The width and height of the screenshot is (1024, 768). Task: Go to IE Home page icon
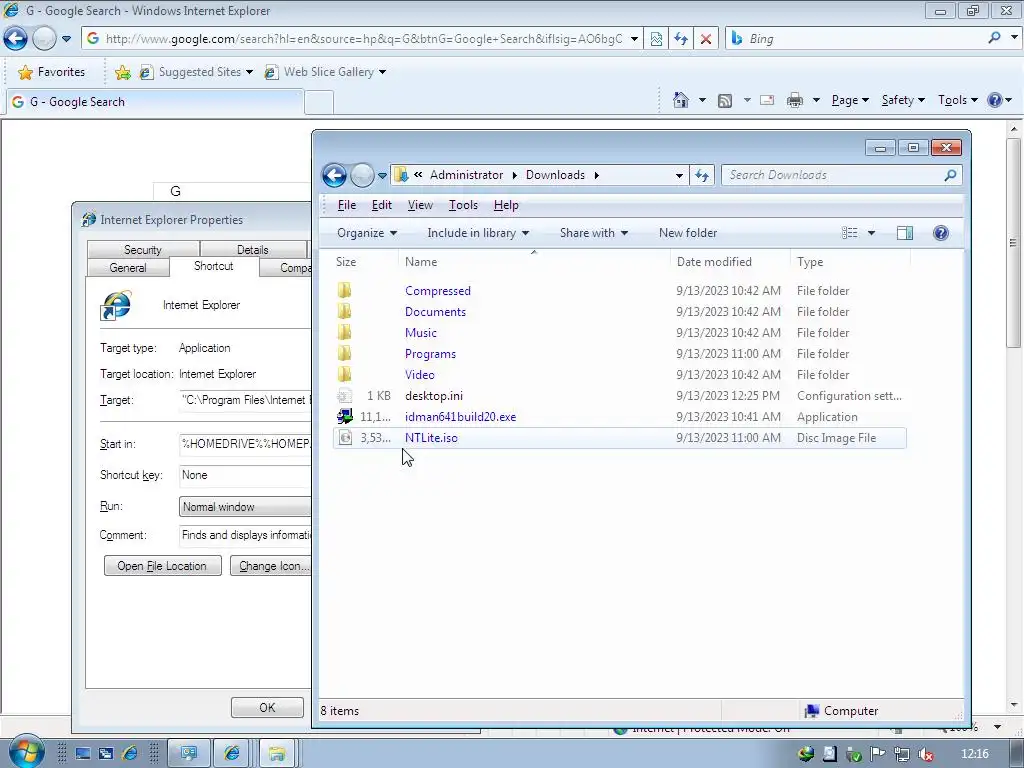point(680,100)
